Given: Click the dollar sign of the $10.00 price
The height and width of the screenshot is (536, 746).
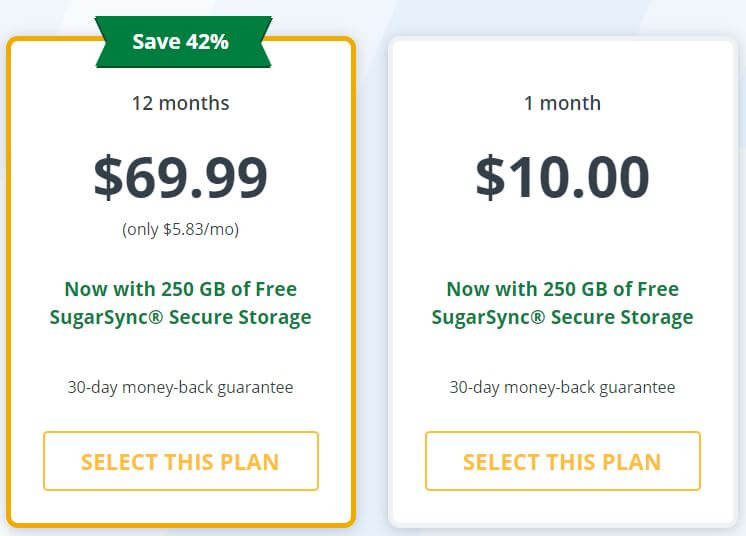Looking at the screenshot, I should [x=491, y=177].
